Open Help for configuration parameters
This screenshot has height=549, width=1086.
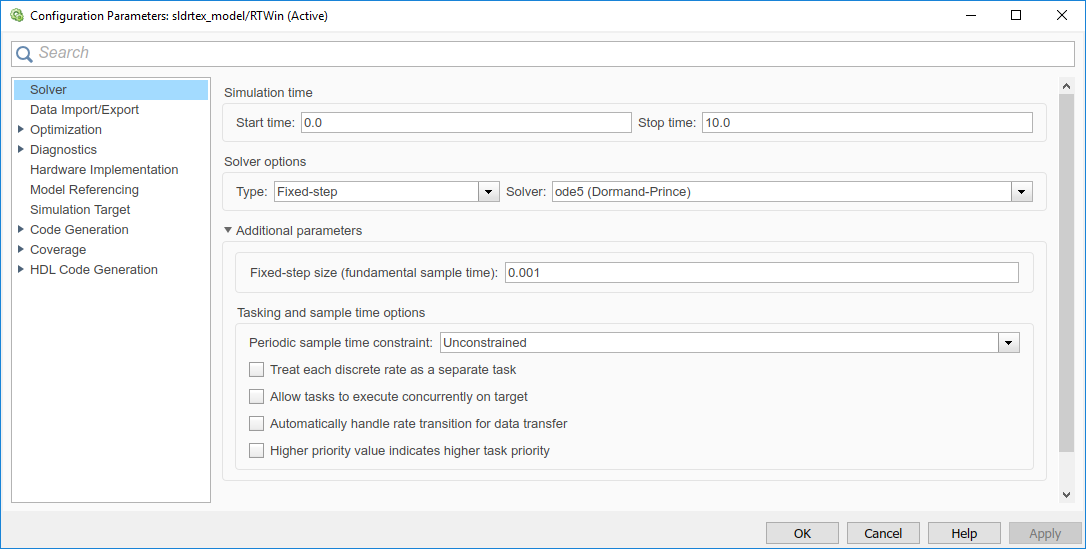(964, 533)
